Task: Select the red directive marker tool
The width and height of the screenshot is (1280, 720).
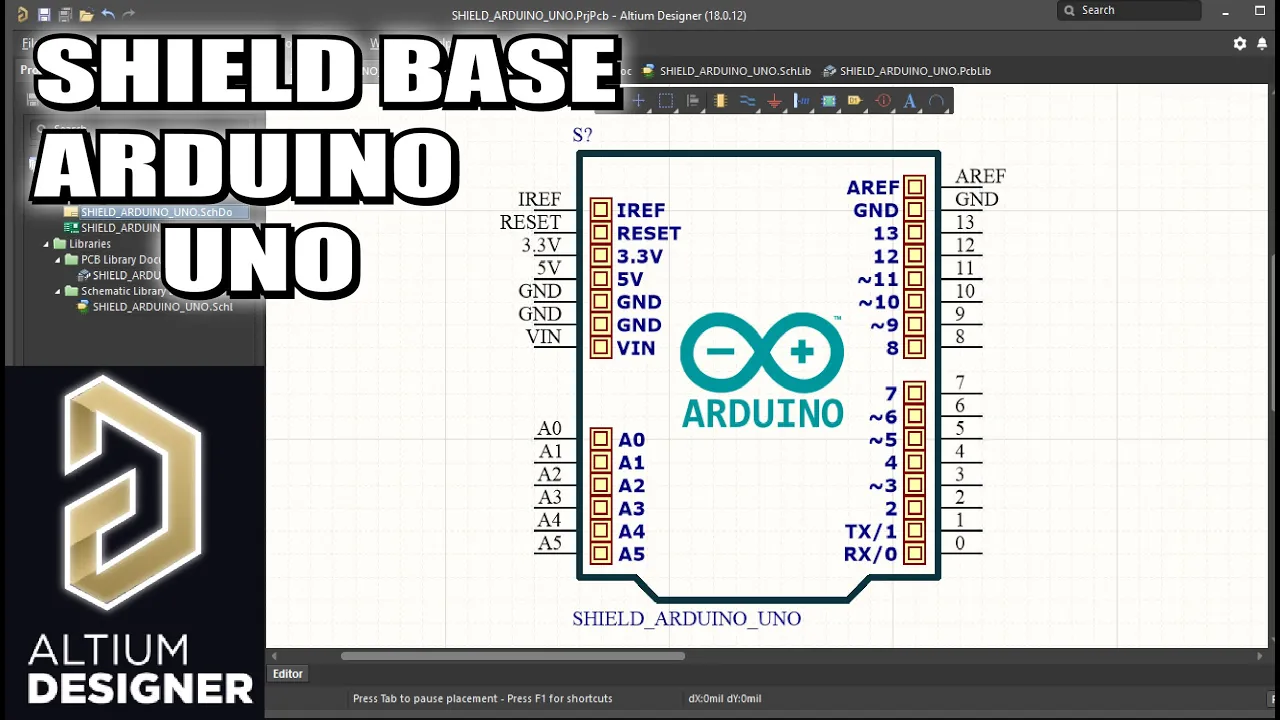Action: coord(883,101)
